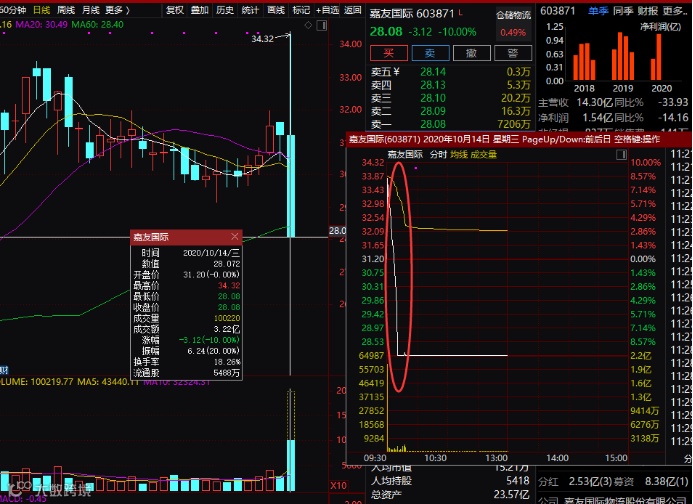The width and height of the screenshot is (693, 504).
Task: Open 历史 history view
Action: pos(225,10)
